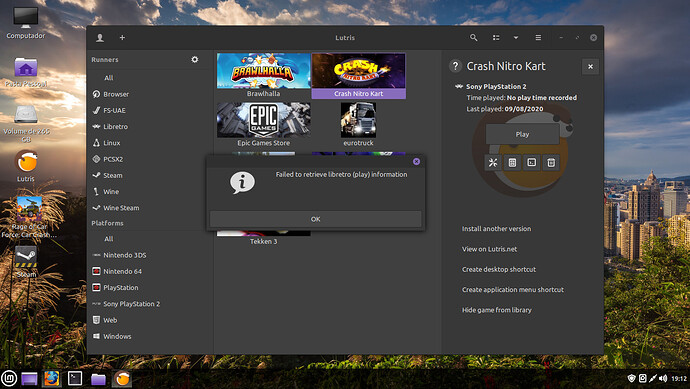Open the Lutris hamburger menu
This screenshot has height=389, width=690.
tap(538, 38)
